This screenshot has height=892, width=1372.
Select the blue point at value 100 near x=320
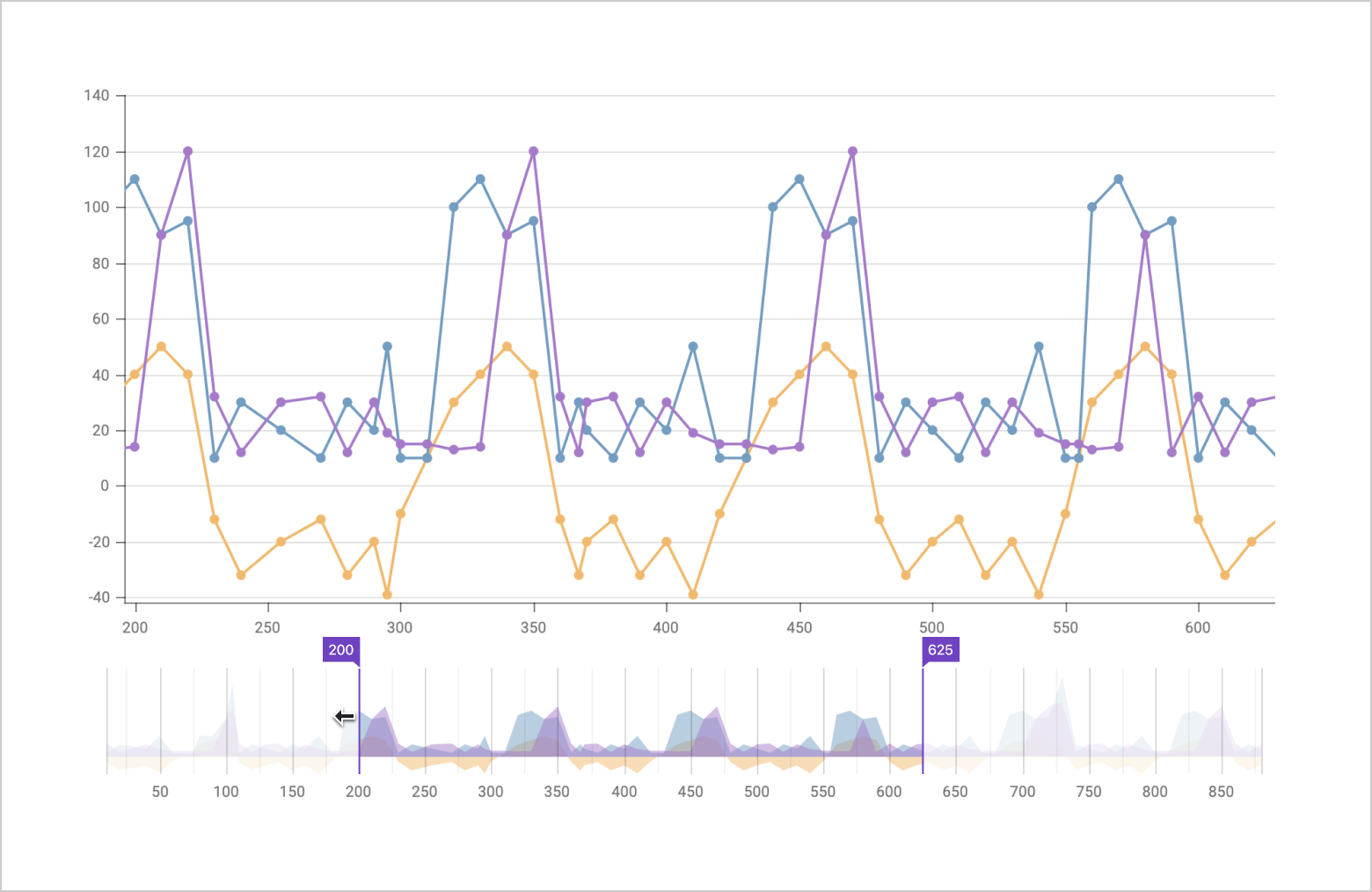pos(452,206)
